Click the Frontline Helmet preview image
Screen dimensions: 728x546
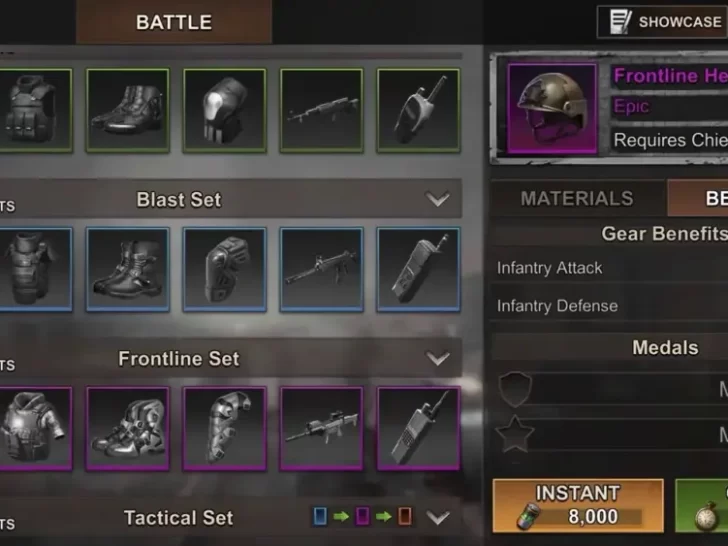(552, 109)
